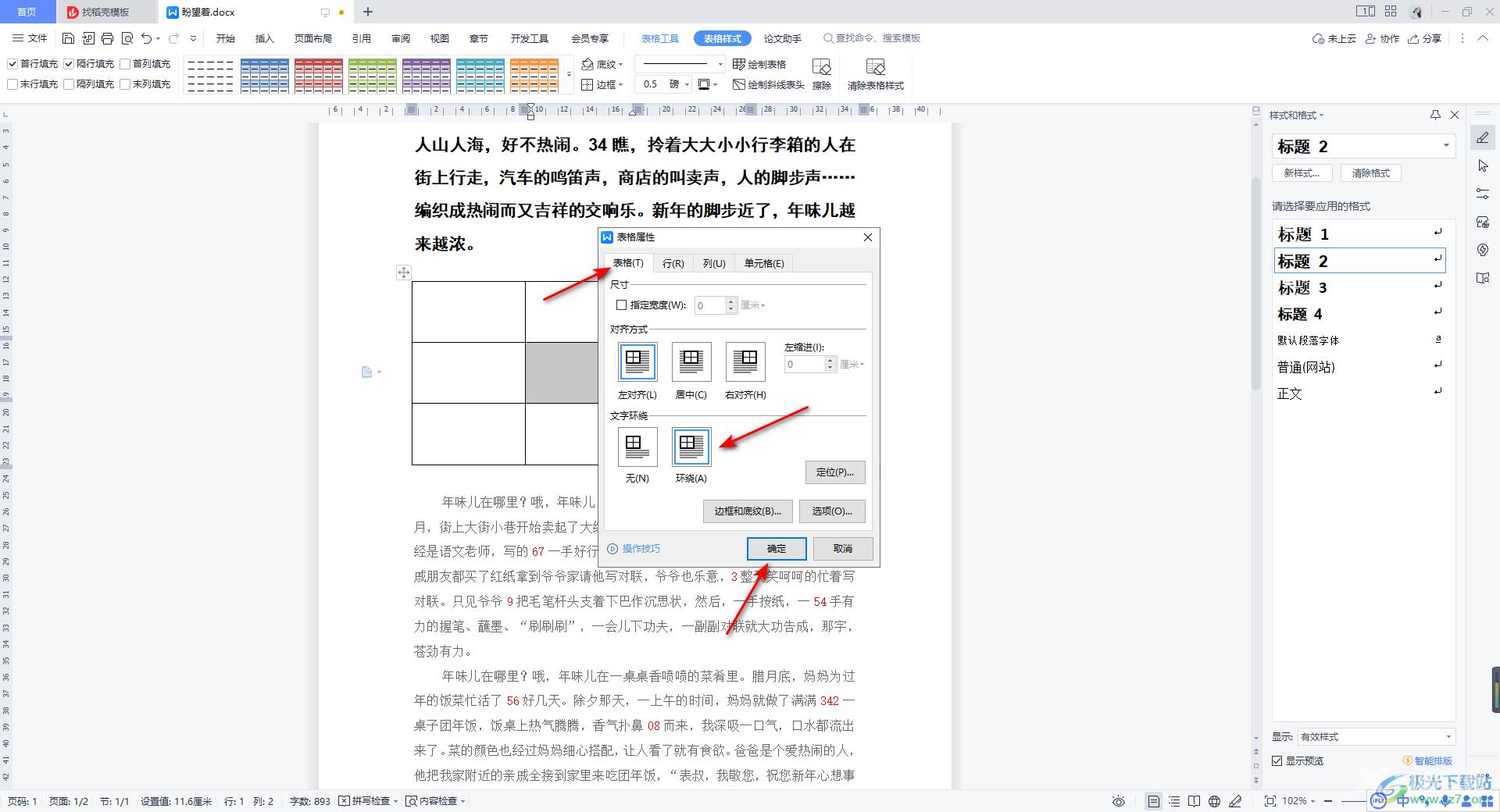
Task: Switch to web layout view globe icon
Action: click(x=1214, y=801)
